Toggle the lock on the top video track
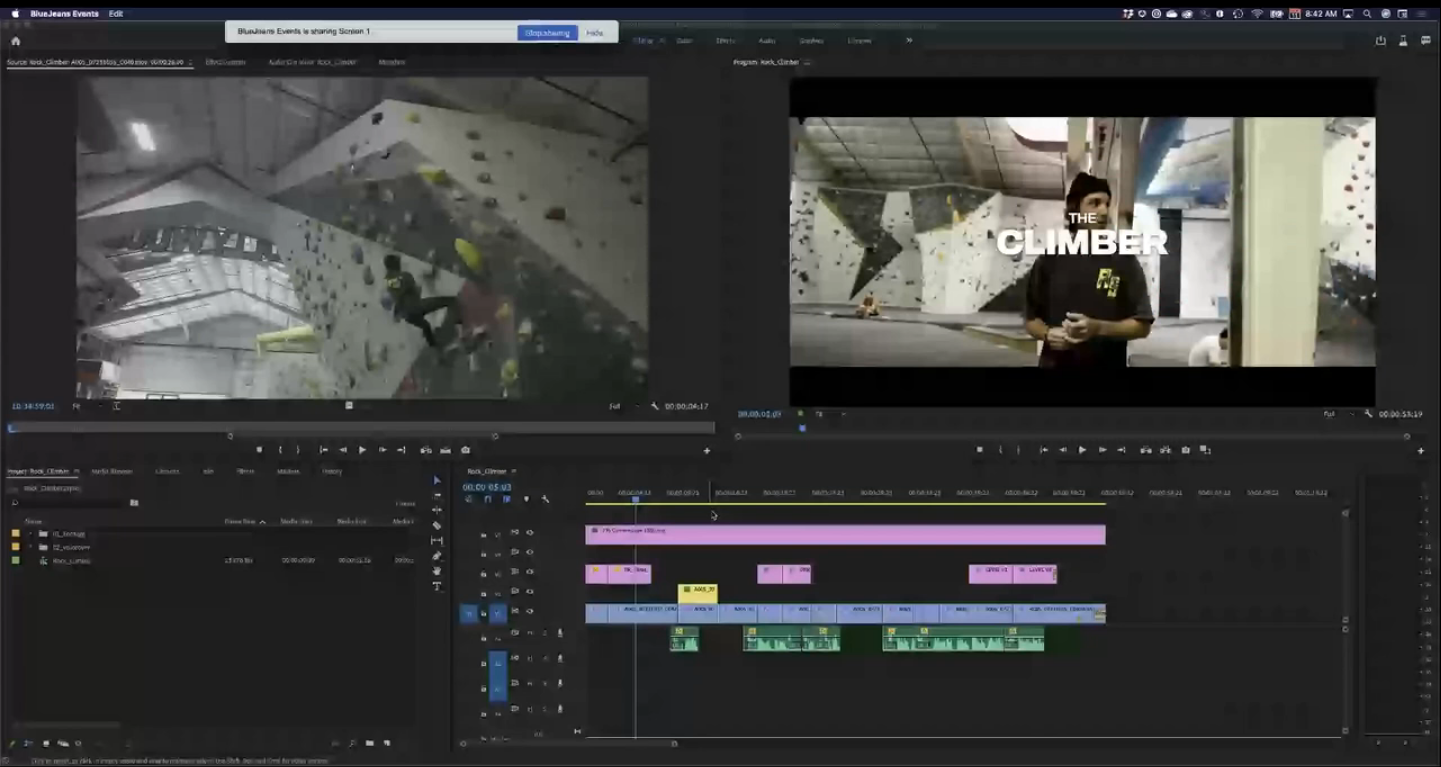 [x=483, y=534]
